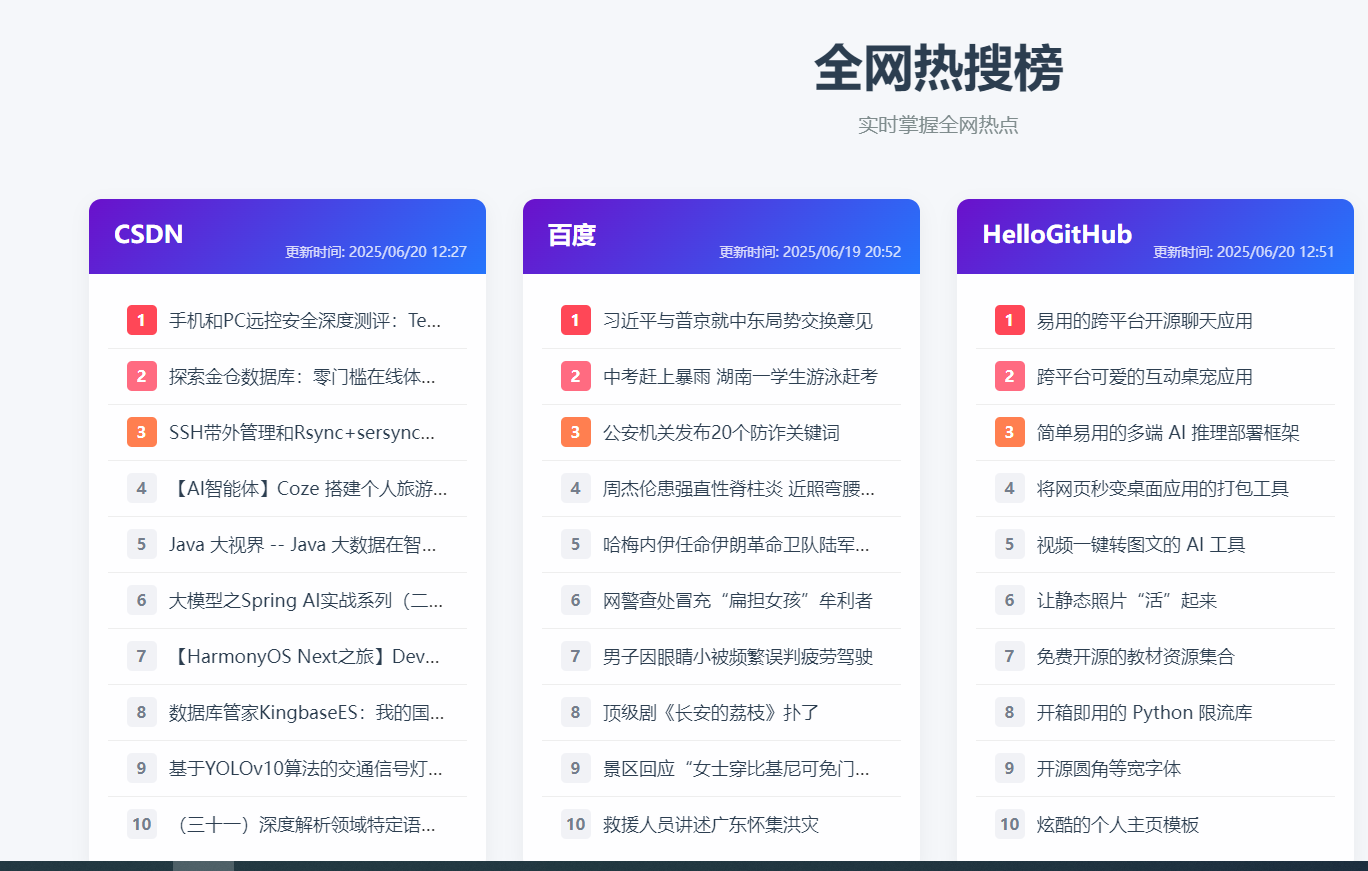Open HelloGitHub item 跨平台可爱的互动桌宠应用
Viewport: 1368px width, 871px height.
point(1145,376)
